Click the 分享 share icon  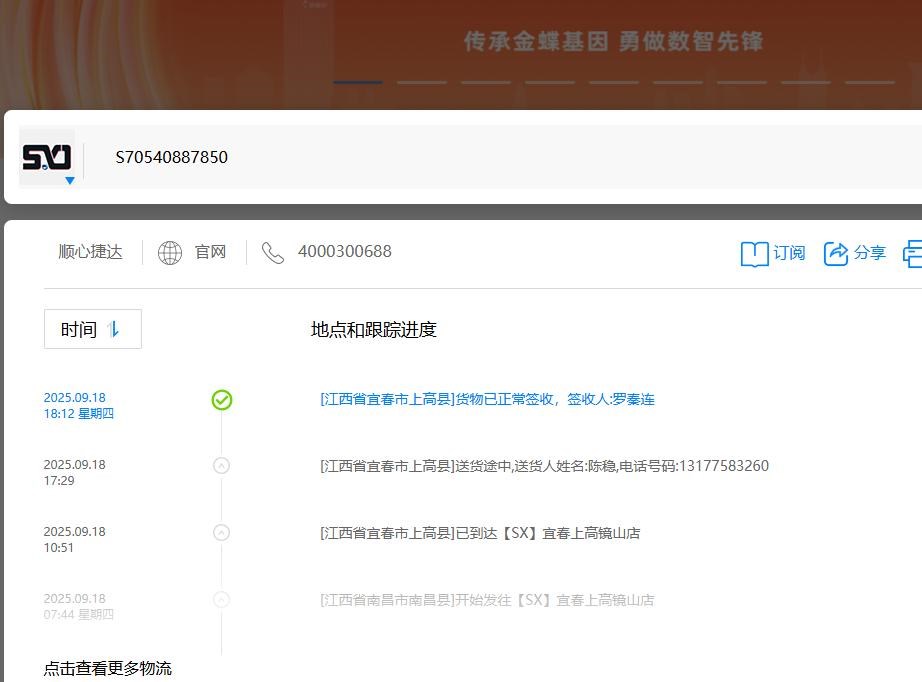click(836, 254)
